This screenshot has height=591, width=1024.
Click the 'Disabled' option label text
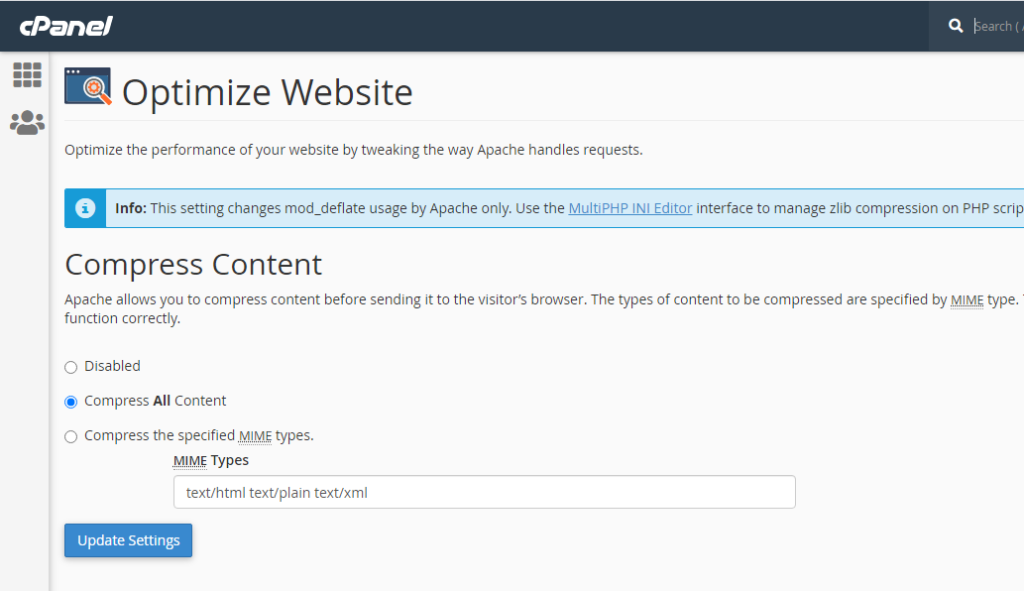click(112, 366)
